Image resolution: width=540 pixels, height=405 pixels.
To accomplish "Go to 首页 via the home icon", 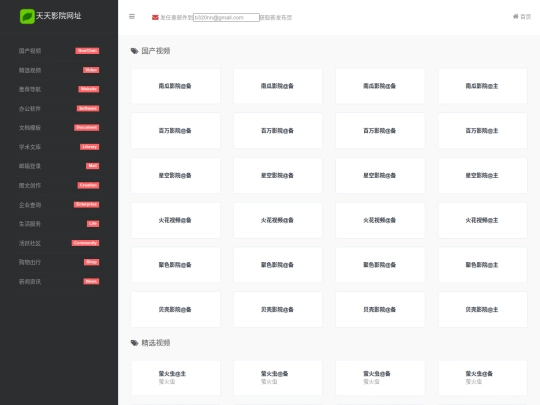I will coord(522,17).
